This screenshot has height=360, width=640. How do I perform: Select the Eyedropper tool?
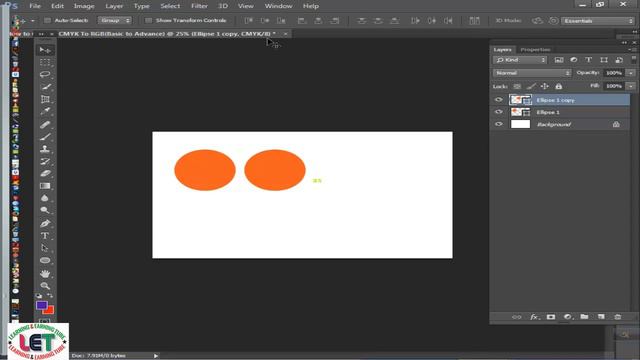pyautogui.click(x=45, y=111)
